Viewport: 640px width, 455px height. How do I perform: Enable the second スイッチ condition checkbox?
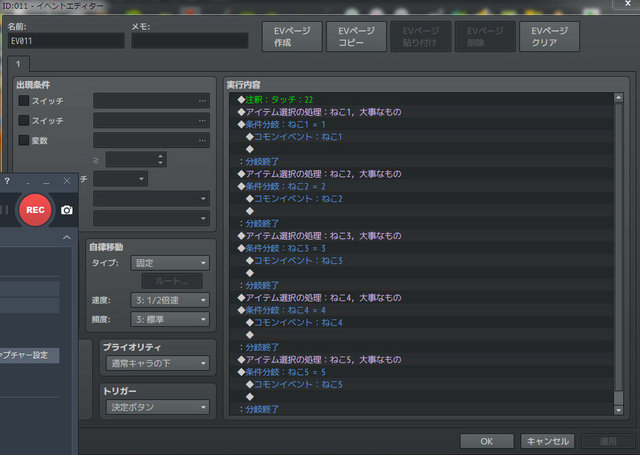point(24,120)
